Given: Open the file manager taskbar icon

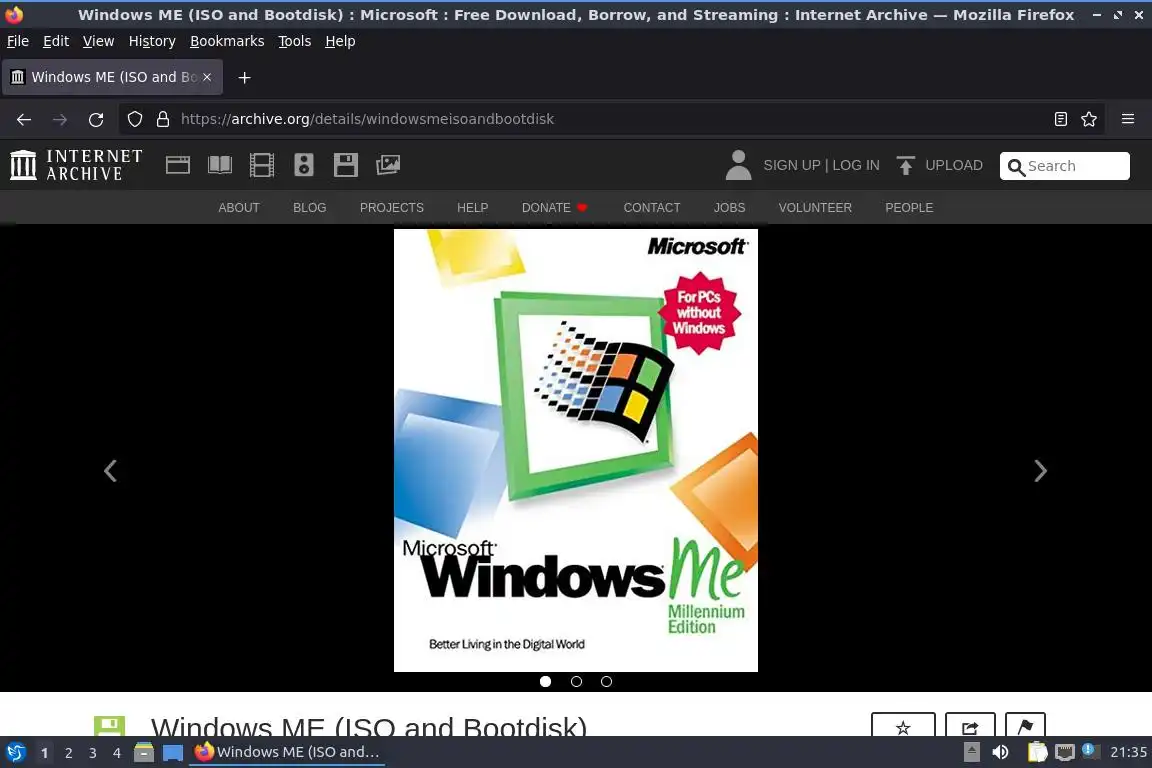Looking at the screenshot, I should coord(144,753).
